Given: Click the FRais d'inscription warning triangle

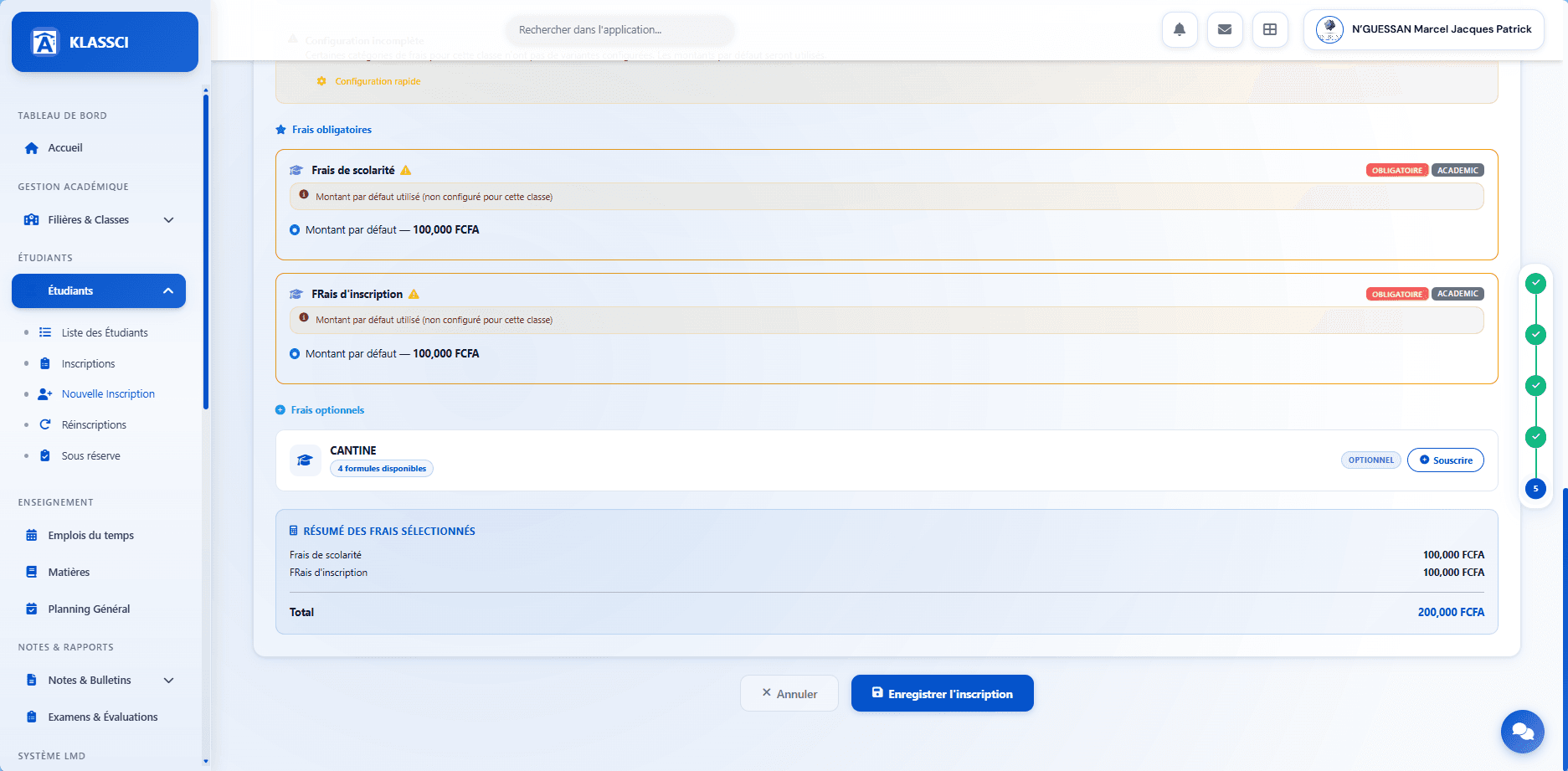Looking at the screenshot, I should (414, 294).
